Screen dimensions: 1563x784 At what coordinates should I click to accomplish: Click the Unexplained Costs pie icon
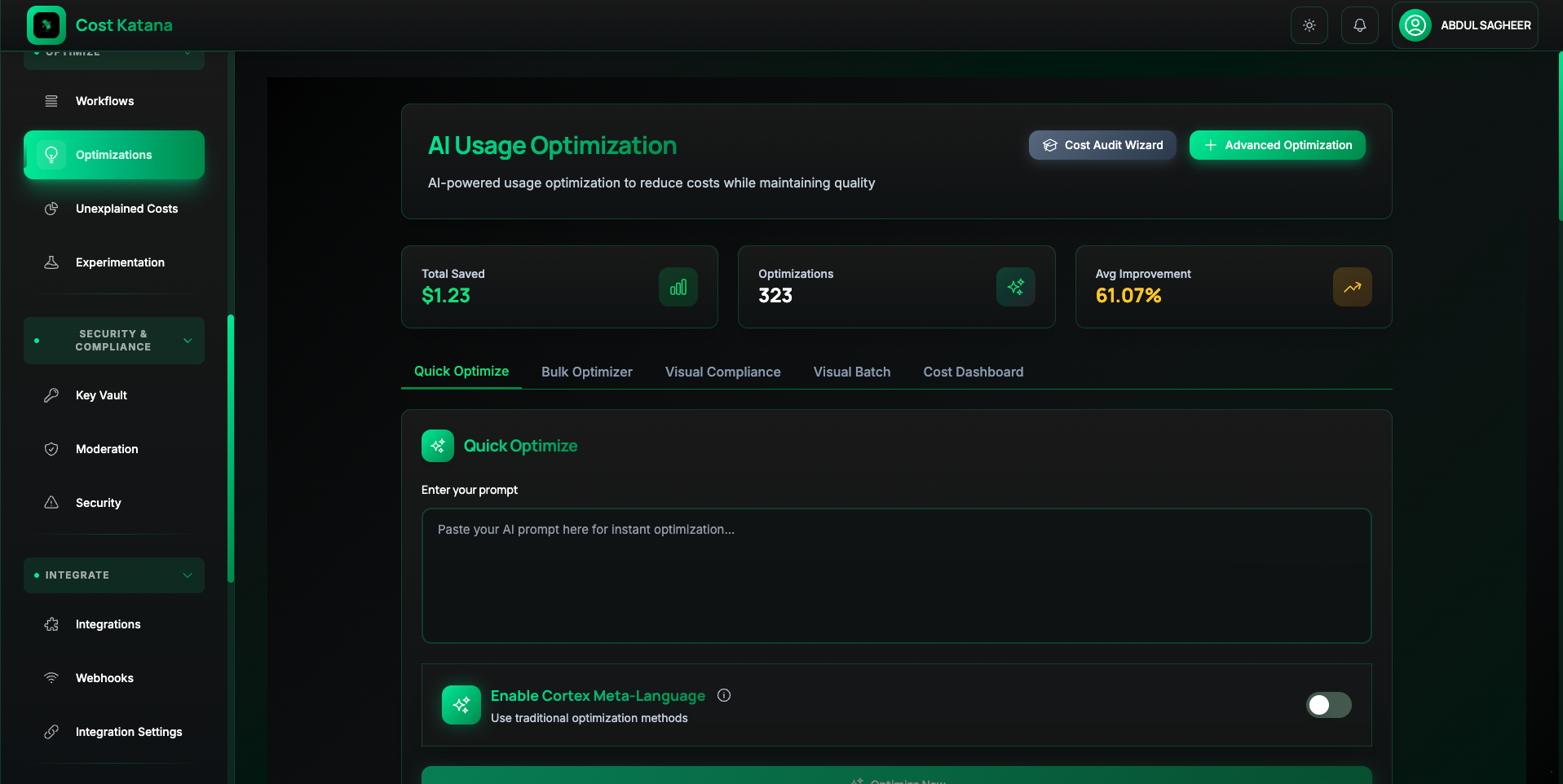(x=51, y=209)
